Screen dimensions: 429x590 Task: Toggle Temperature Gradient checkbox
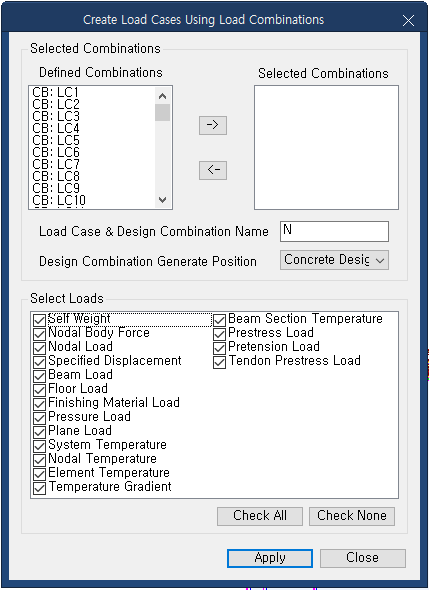coord(39,488)
